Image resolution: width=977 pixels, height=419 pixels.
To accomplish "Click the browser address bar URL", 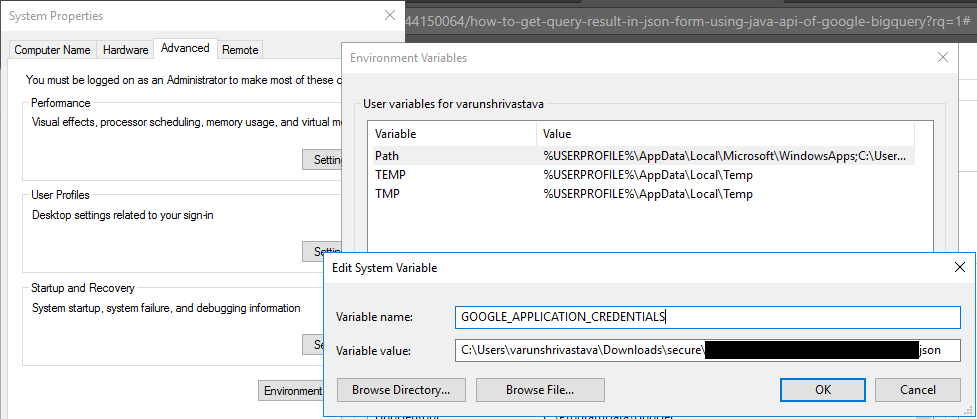I will [x=689, y=21].
